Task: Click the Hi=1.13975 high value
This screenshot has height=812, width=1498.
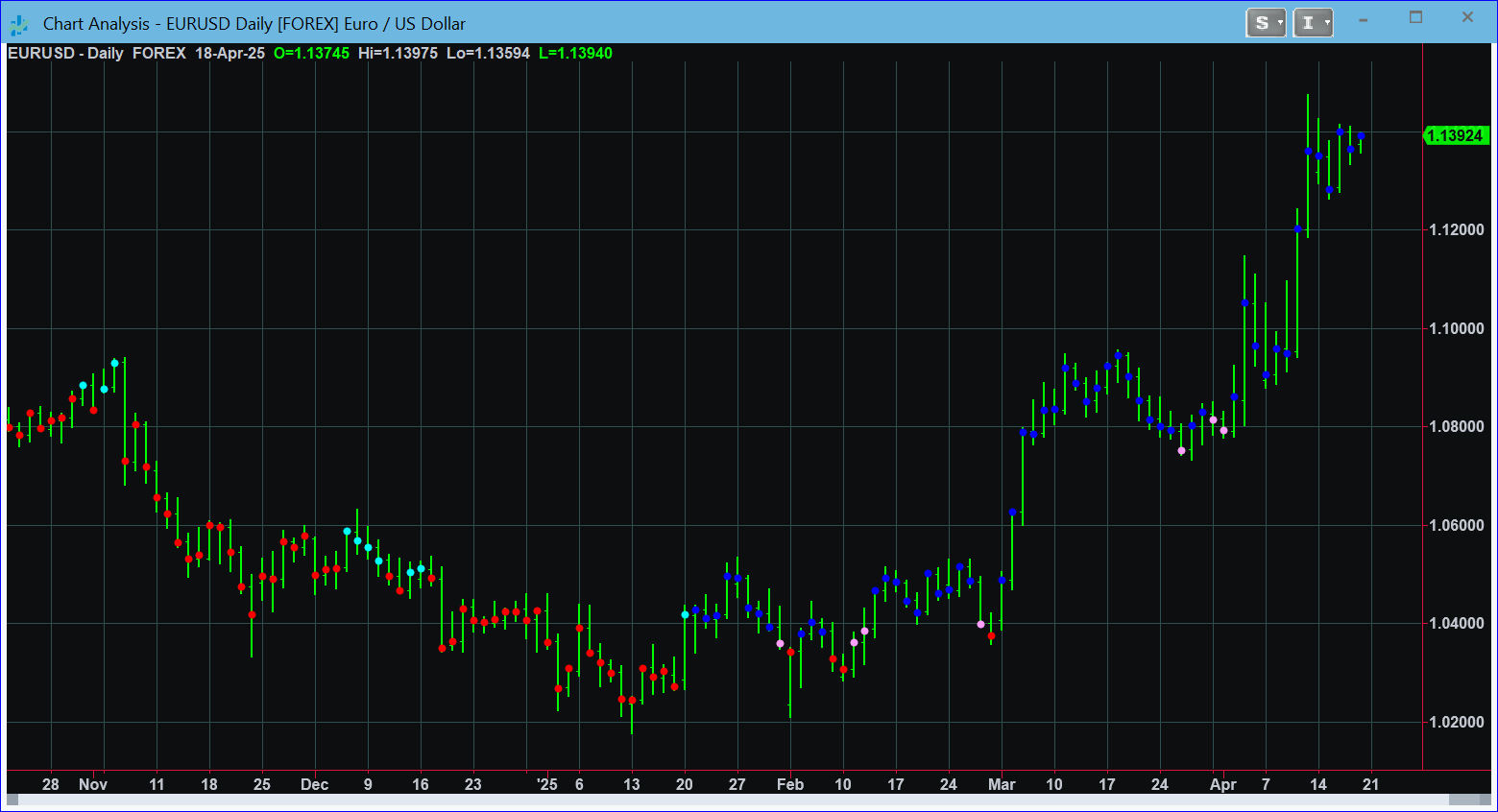Action: 398,54
